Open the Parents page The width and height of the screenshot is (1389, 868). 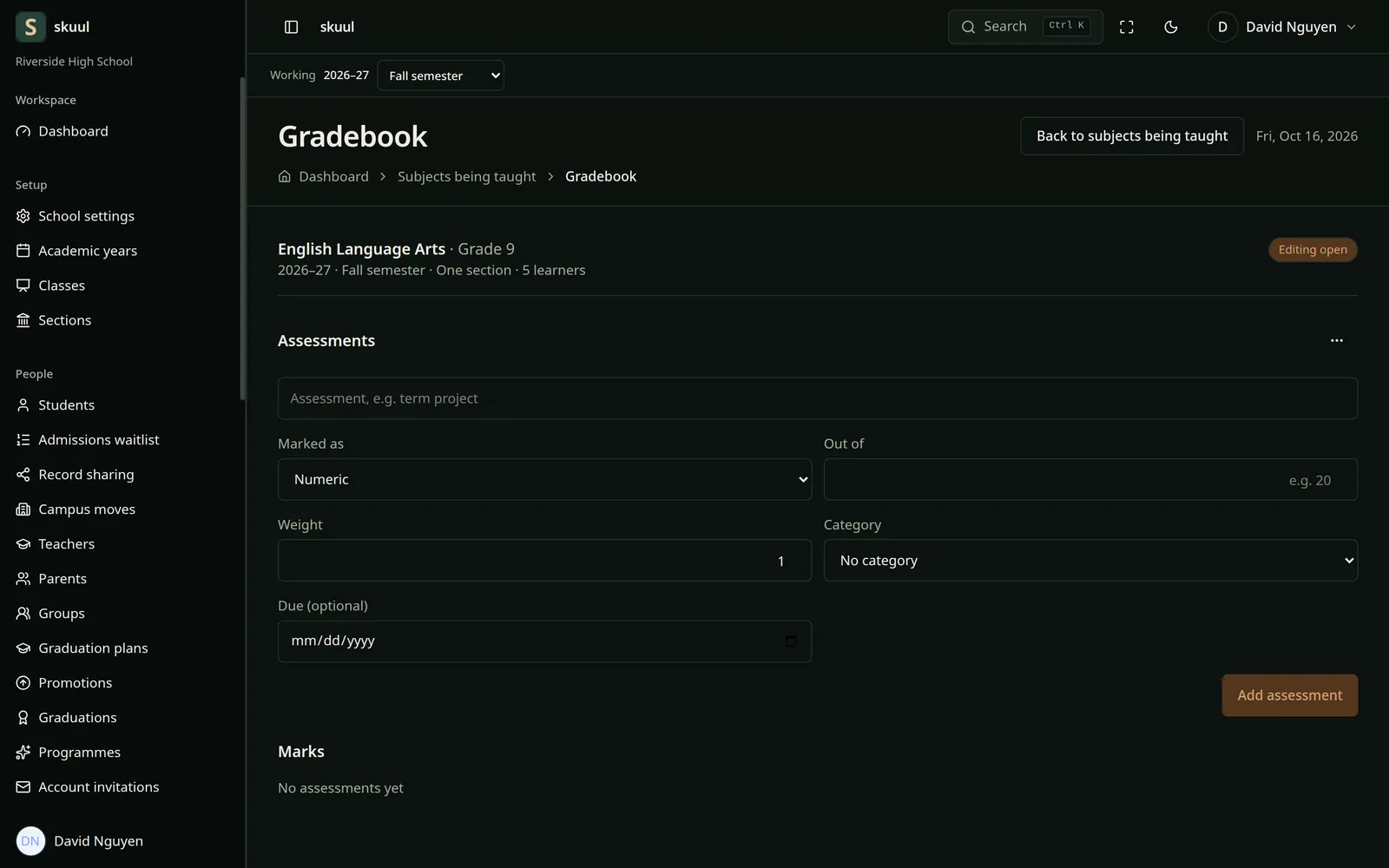tap(63, 579)
